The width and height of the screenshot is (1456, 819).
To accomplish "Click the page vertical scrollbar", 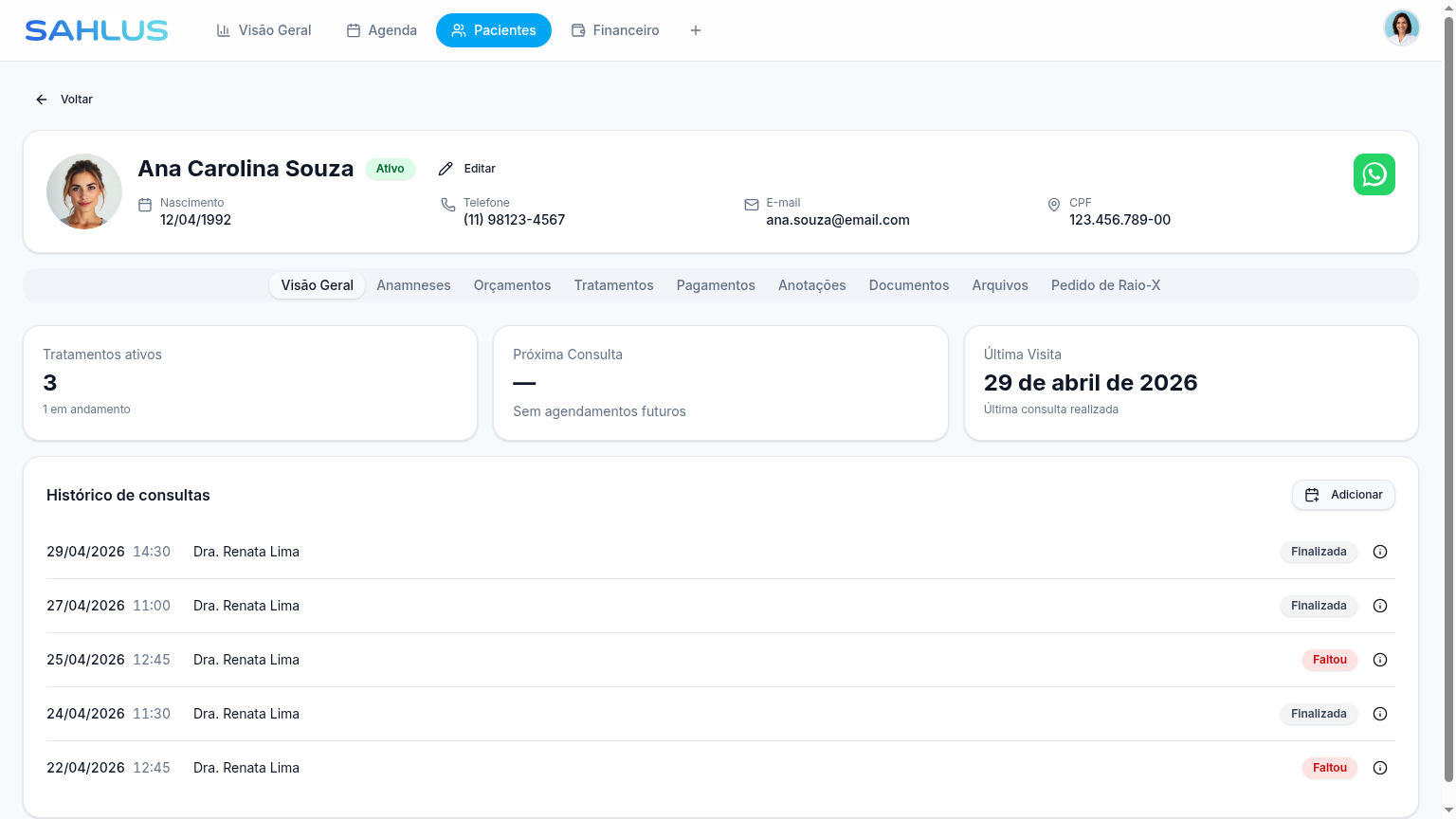I will tap(1448, 398).
